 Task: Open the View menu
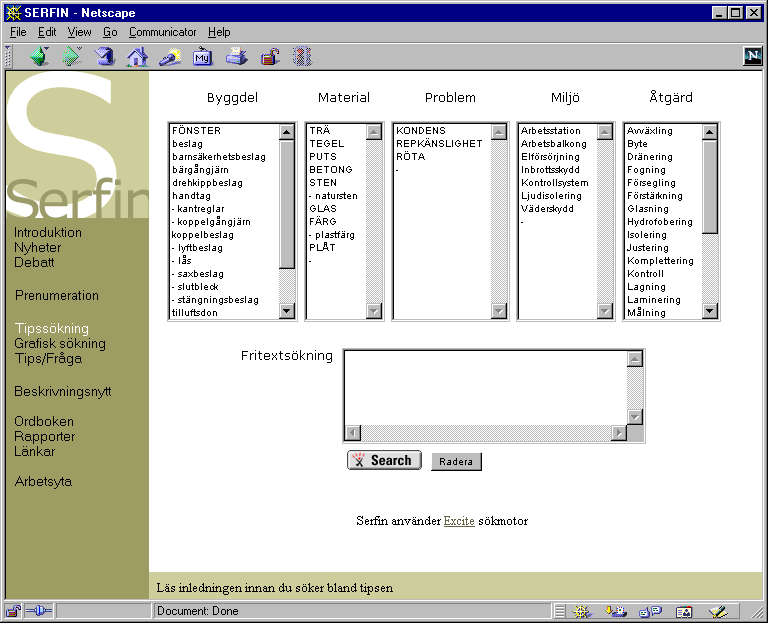pos(79,32)
